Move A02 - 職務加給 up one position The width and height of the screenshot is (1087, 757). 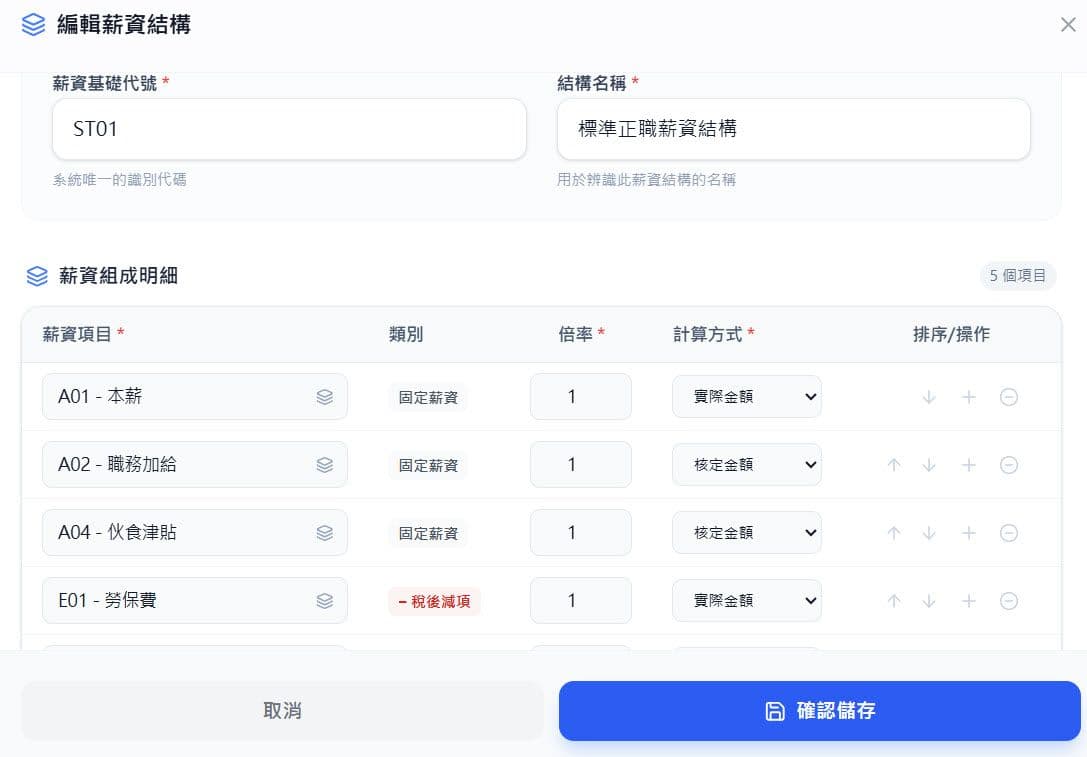click(x=893, y=464)
